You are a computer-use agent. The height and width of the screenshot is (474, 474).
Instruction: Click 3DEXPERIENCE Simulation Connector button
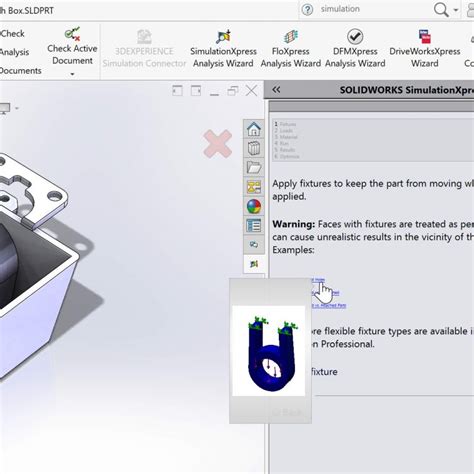click(144, 49)
